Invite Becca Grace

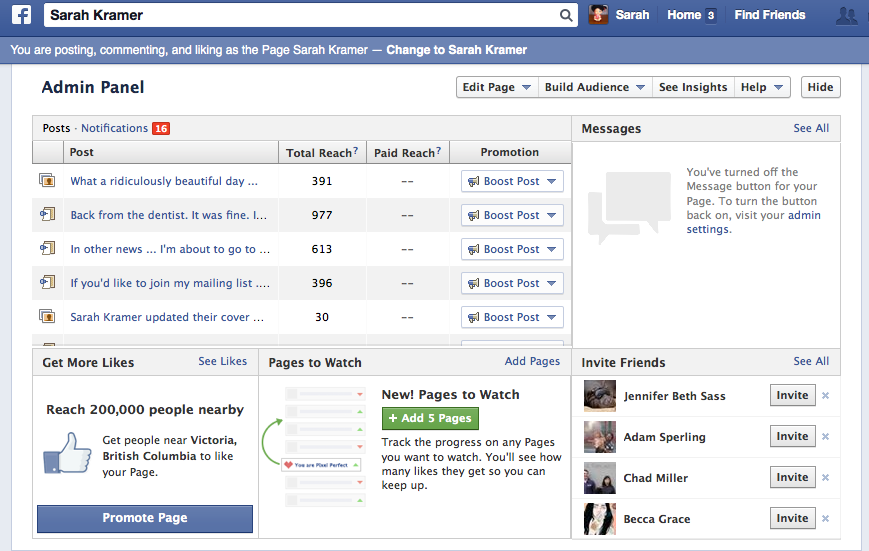tap(792, 518)
